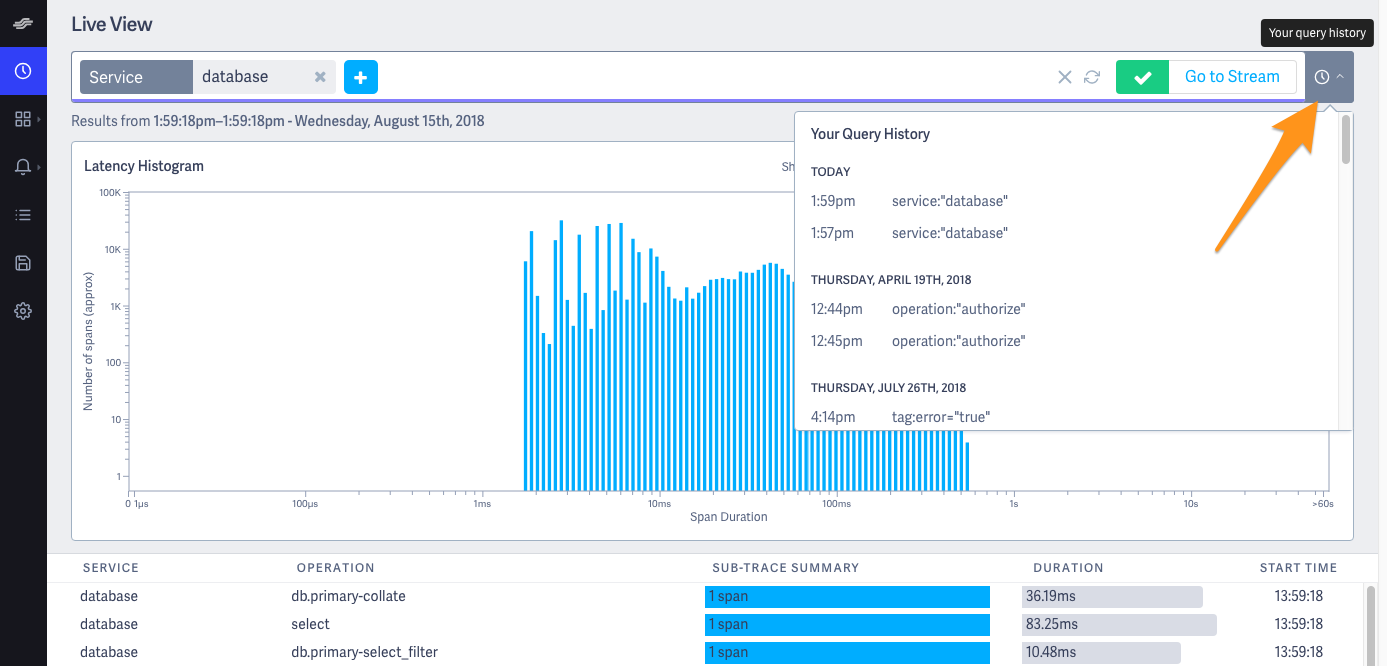Open the alerts bell icon in sidebar
The image size is (1387, 666).
point(23,167)
